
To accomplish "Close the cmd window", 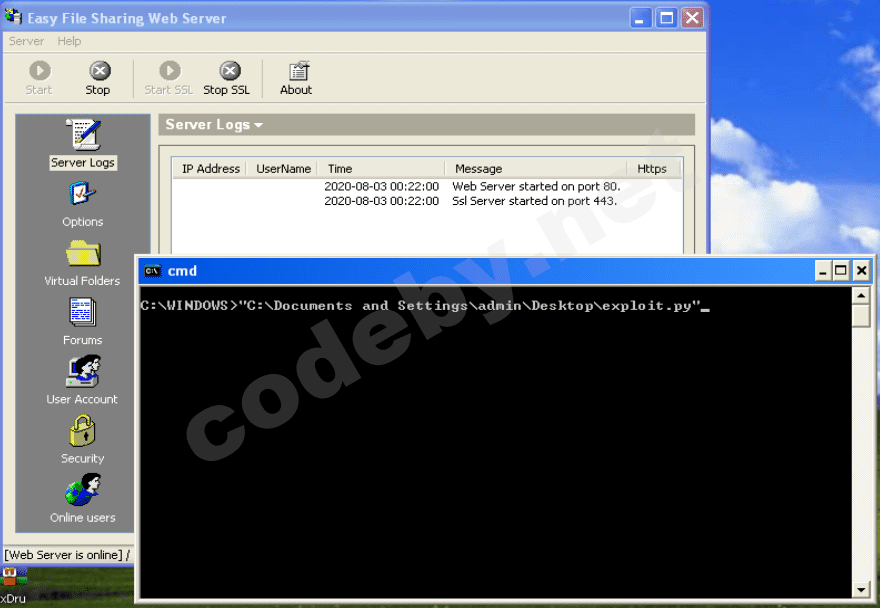I will tap(861, 271).
